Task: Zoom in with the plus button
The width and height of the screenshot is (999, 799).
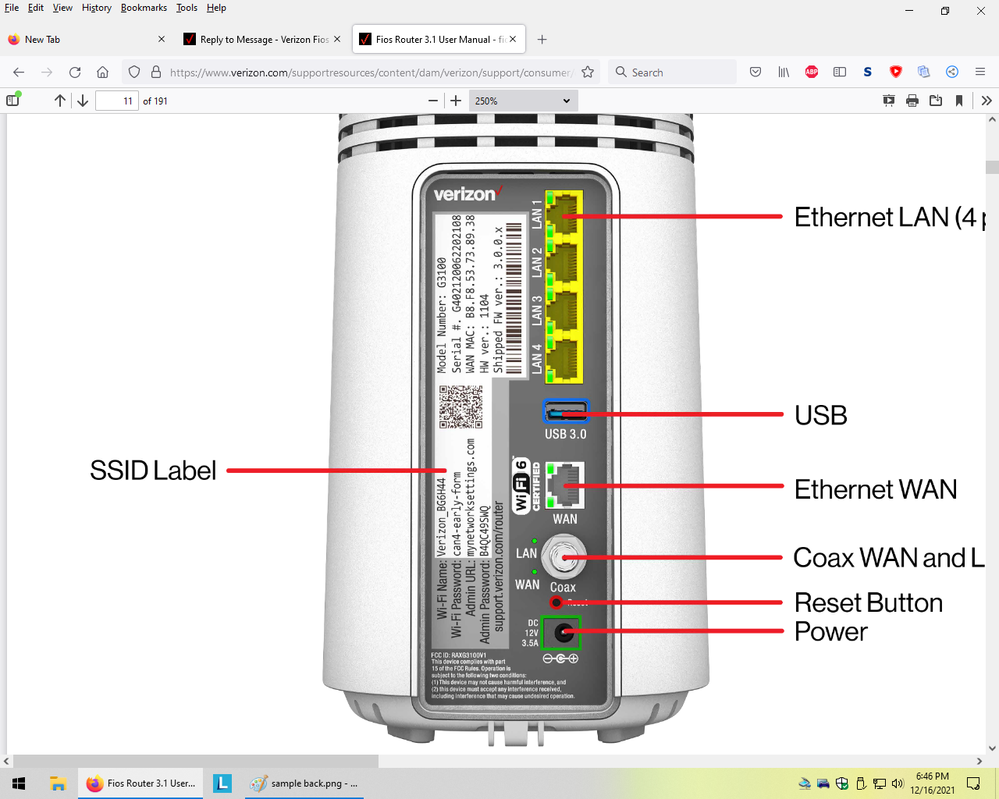Action: [x=456, y=101]
